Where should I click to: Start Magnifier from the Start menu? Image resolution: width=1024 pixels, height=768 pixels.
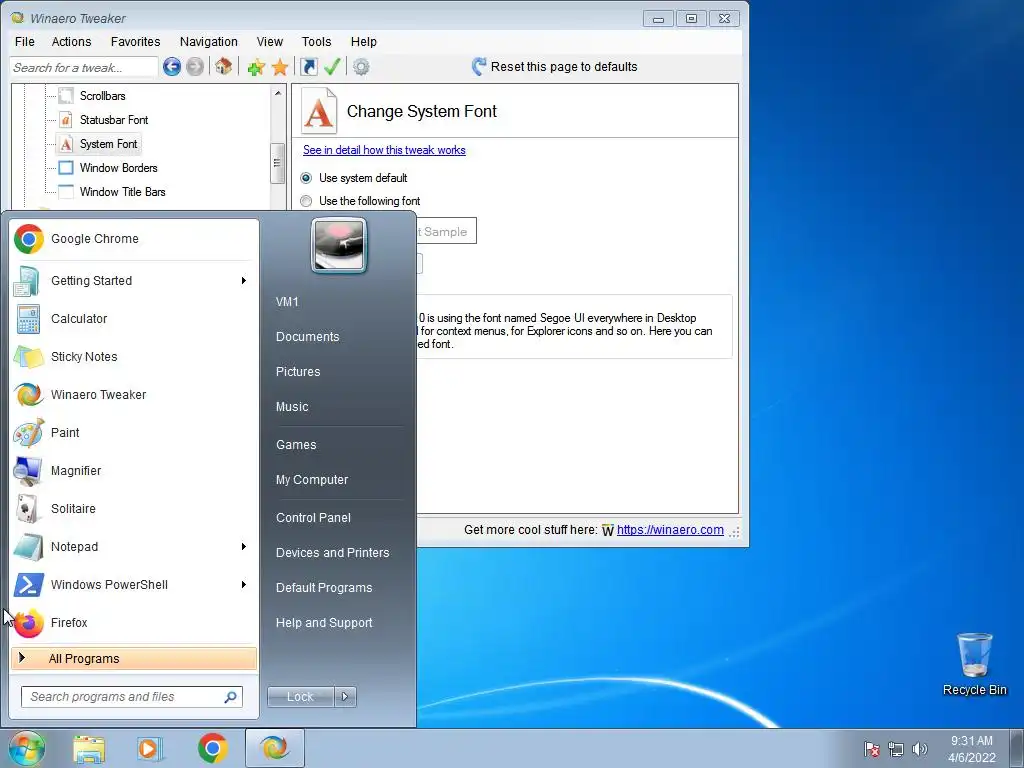coord(134,471)
